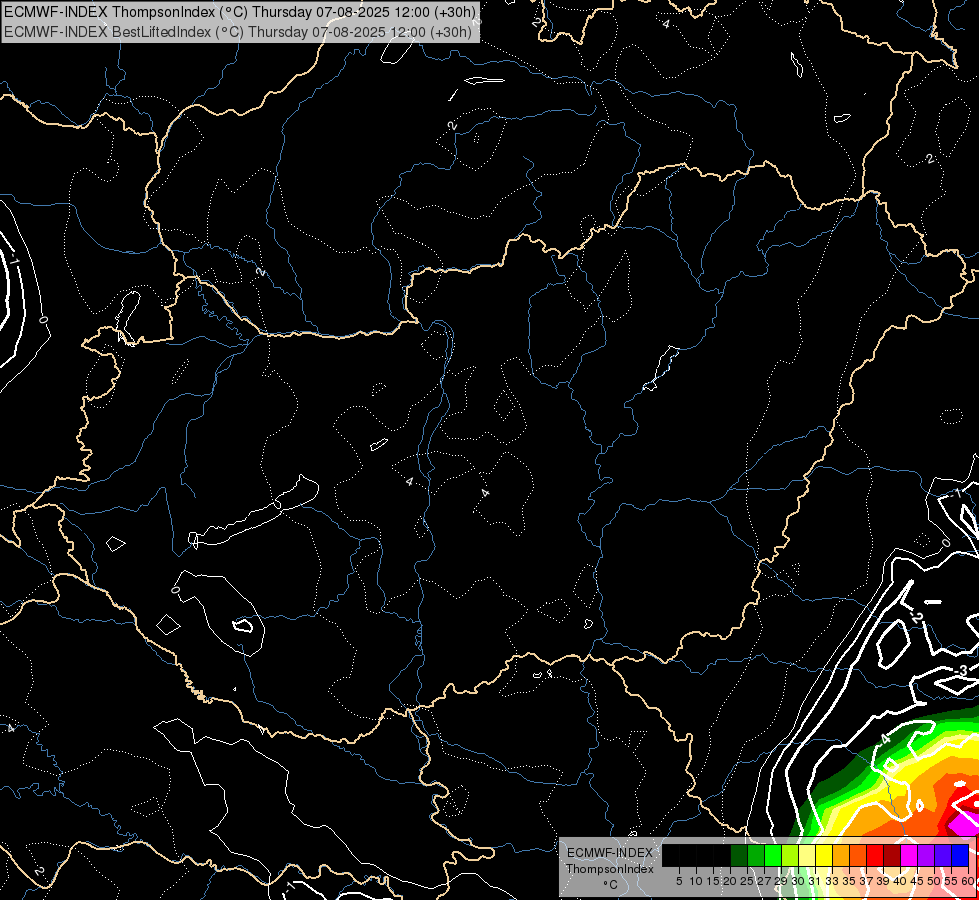979x900 pixels.
Task: Pick the bright green 27–29 legend swatch
Action: 773,856
